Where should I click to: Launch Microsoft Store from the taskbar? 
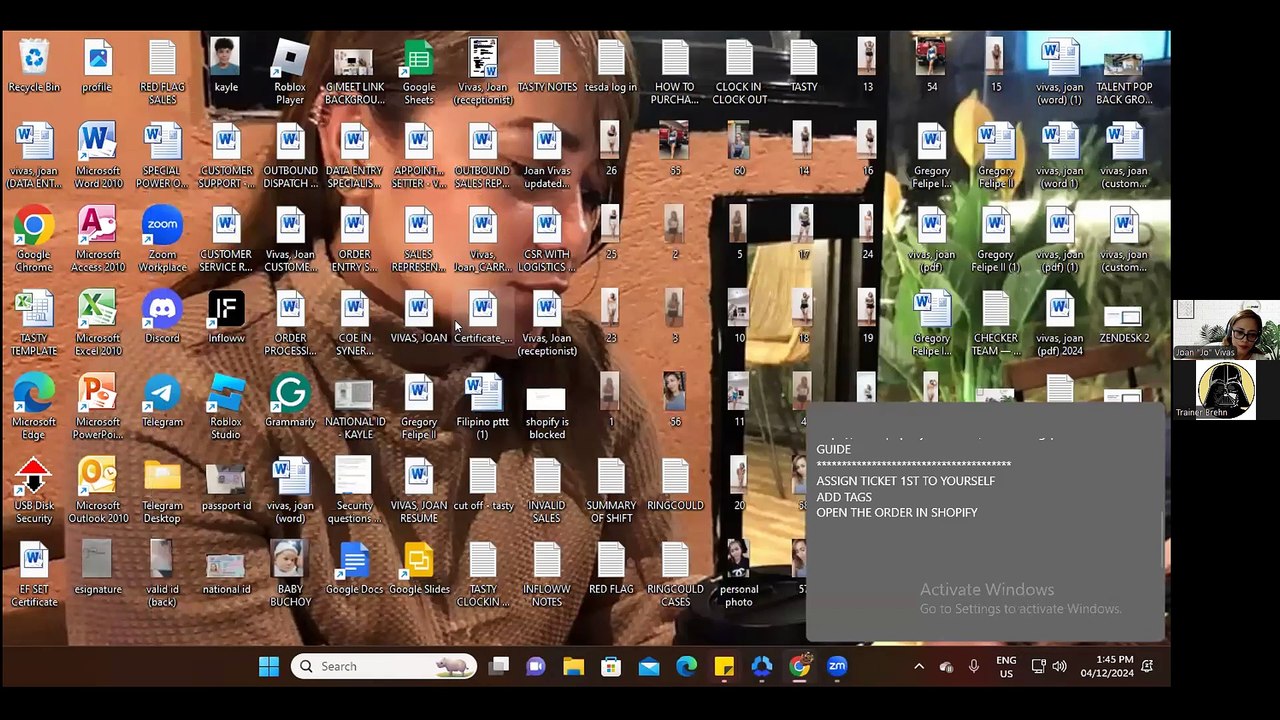pos(611,667)
